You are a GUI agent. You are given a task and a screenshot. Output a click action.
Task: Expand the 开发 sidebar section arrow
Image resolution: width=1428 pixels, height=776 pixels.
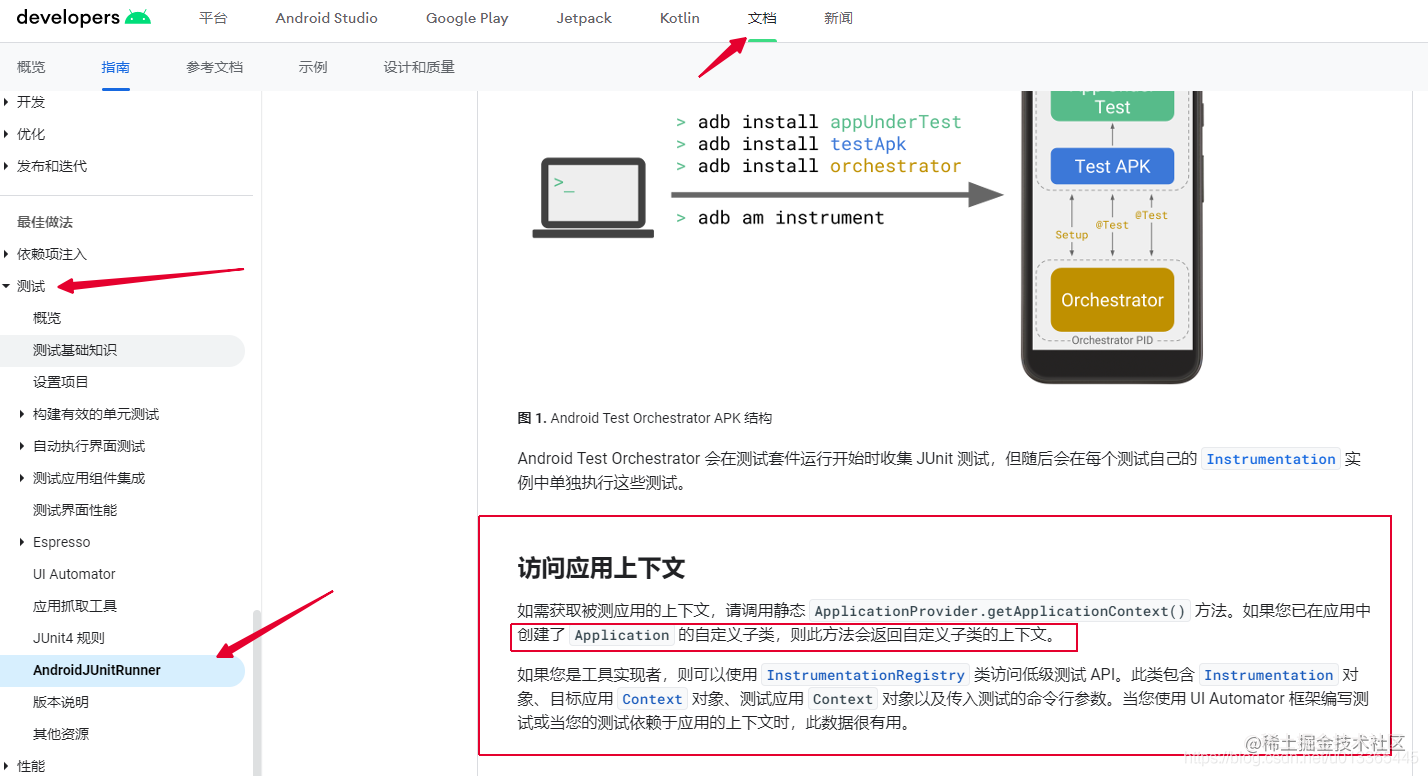tap(7, 102)
